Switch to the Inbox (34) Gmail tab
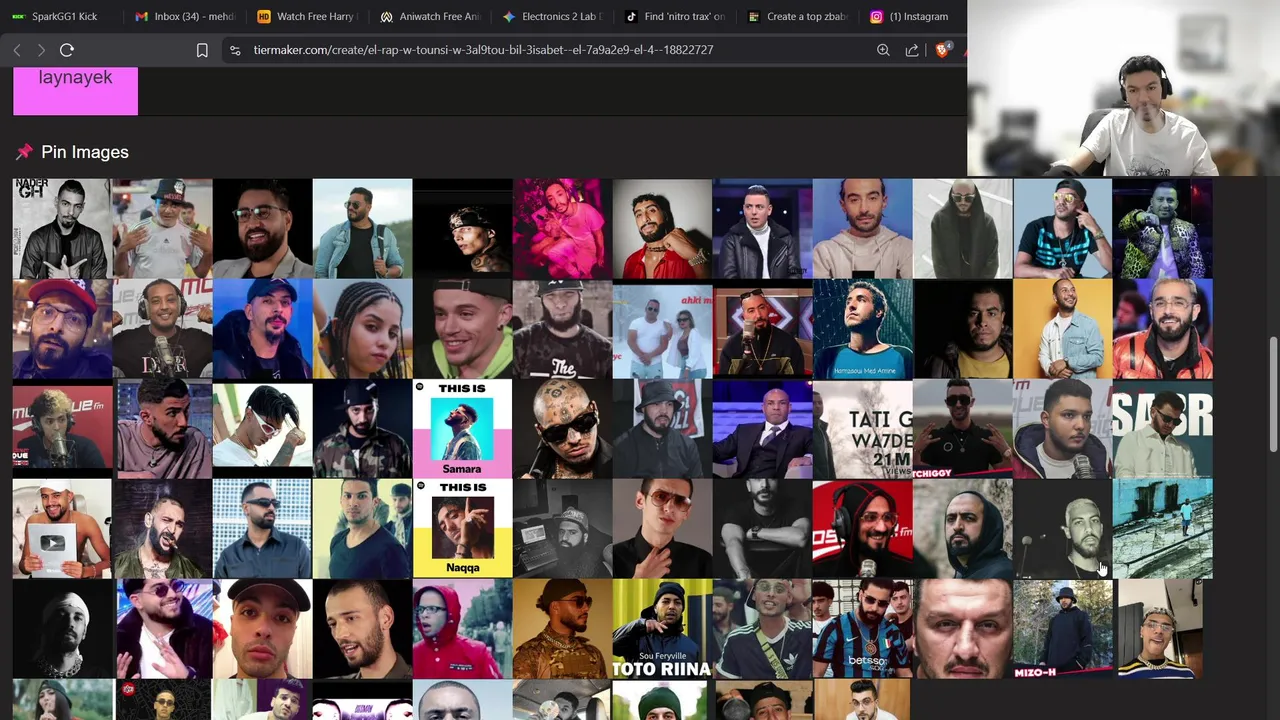1280x720 pixels. [x=185, y=16]
